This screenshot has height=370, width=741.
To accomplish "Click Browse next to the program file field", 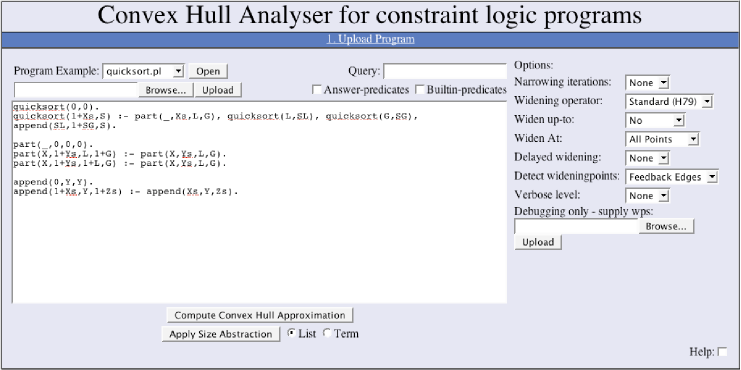I will click(x=165, y=90).
